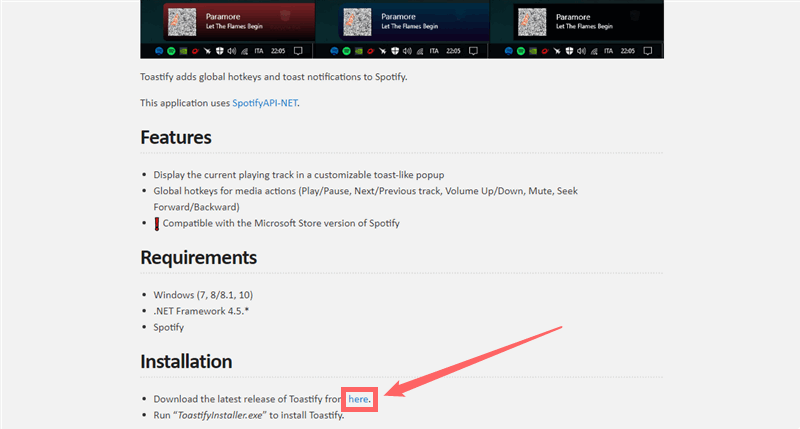Viewport: 800px width, 429px height.
Task: Click the ITA language indicator below red toast
Action: tap(259, 51)
